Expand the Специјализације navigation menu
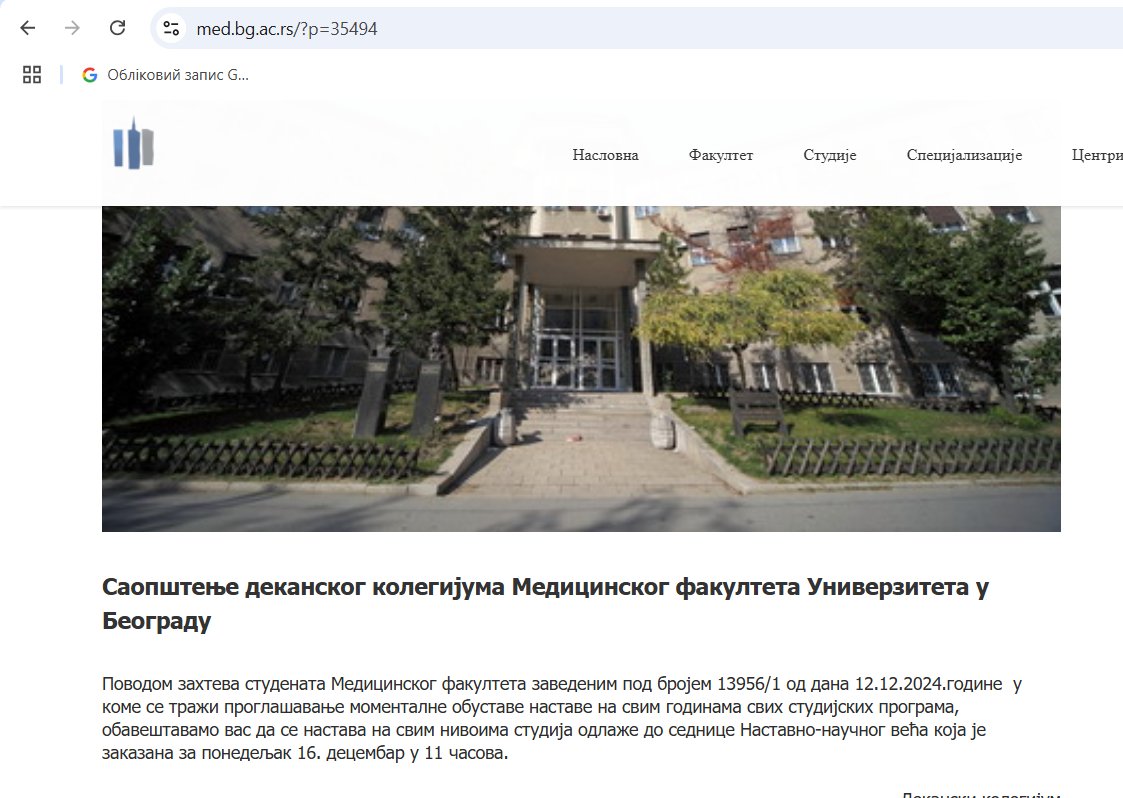Image resolution: width=1123 pixels, height=798 pixels. [964, 155]
